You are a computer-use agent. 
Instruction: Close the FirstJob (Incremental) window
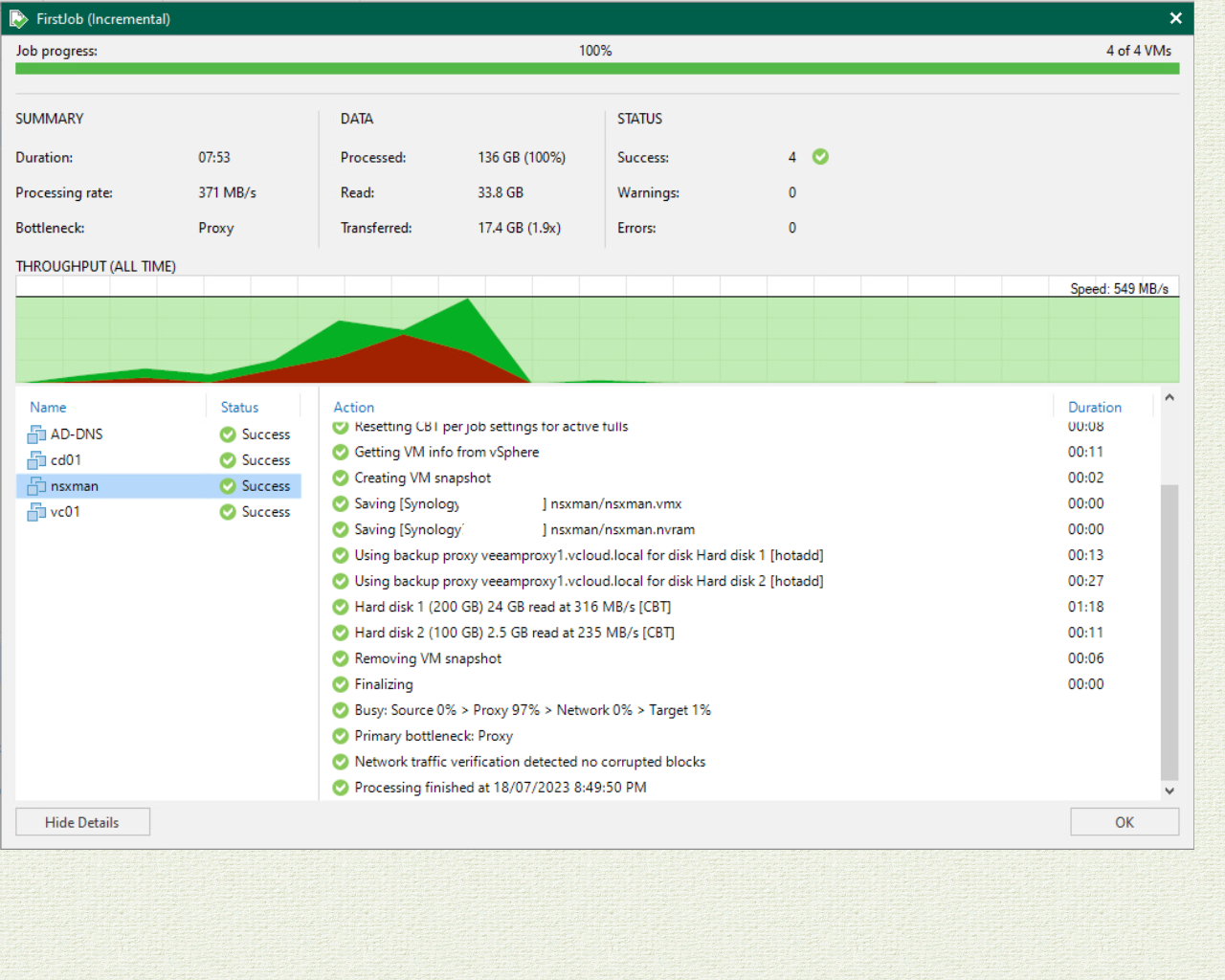[1176, 18]
